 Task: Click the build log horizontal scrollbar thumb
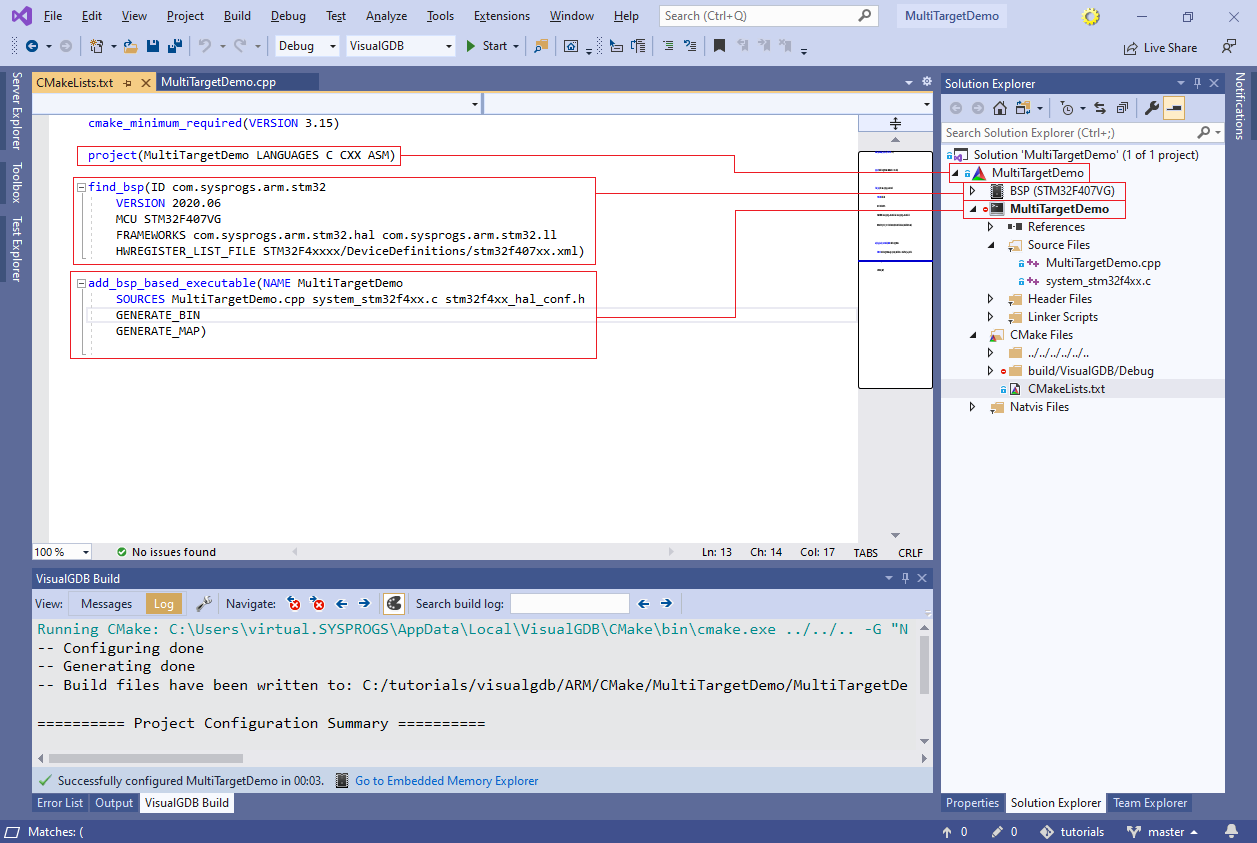145,759
